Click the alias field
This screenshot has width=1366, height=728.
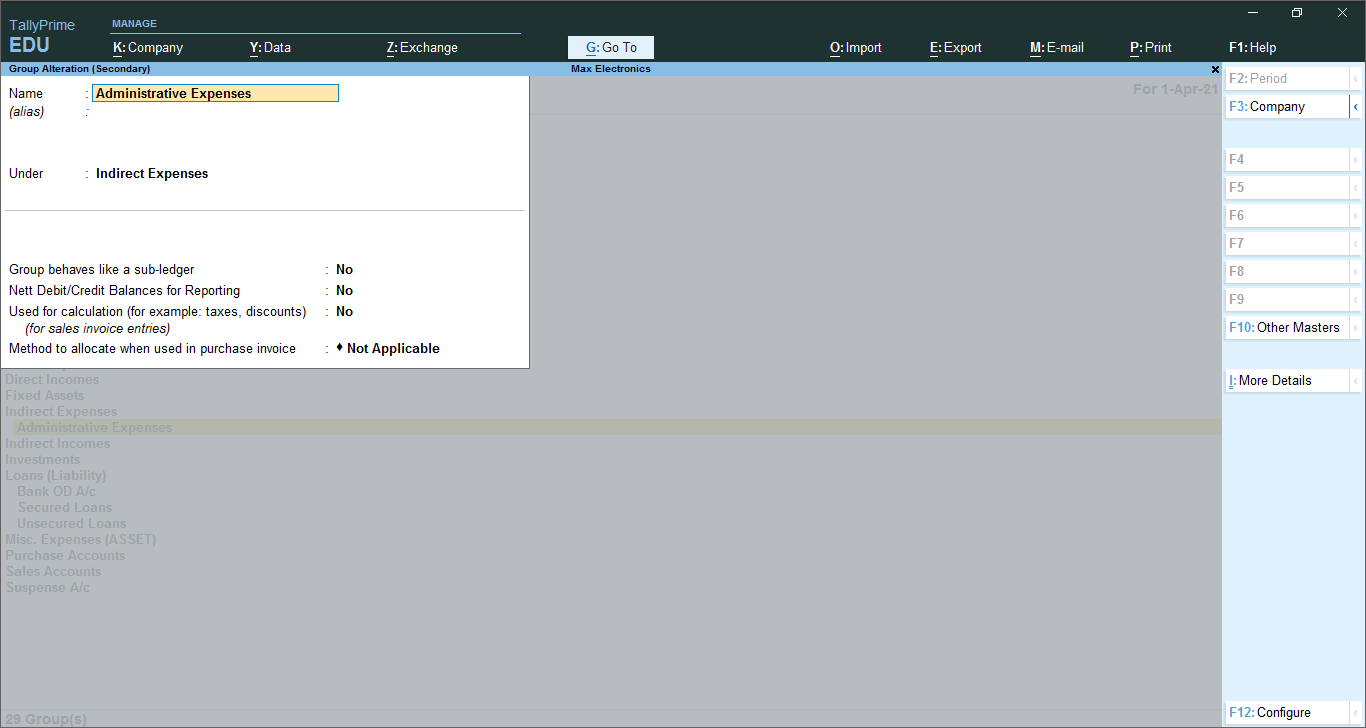pyautogui.click(x=216, y=112)
